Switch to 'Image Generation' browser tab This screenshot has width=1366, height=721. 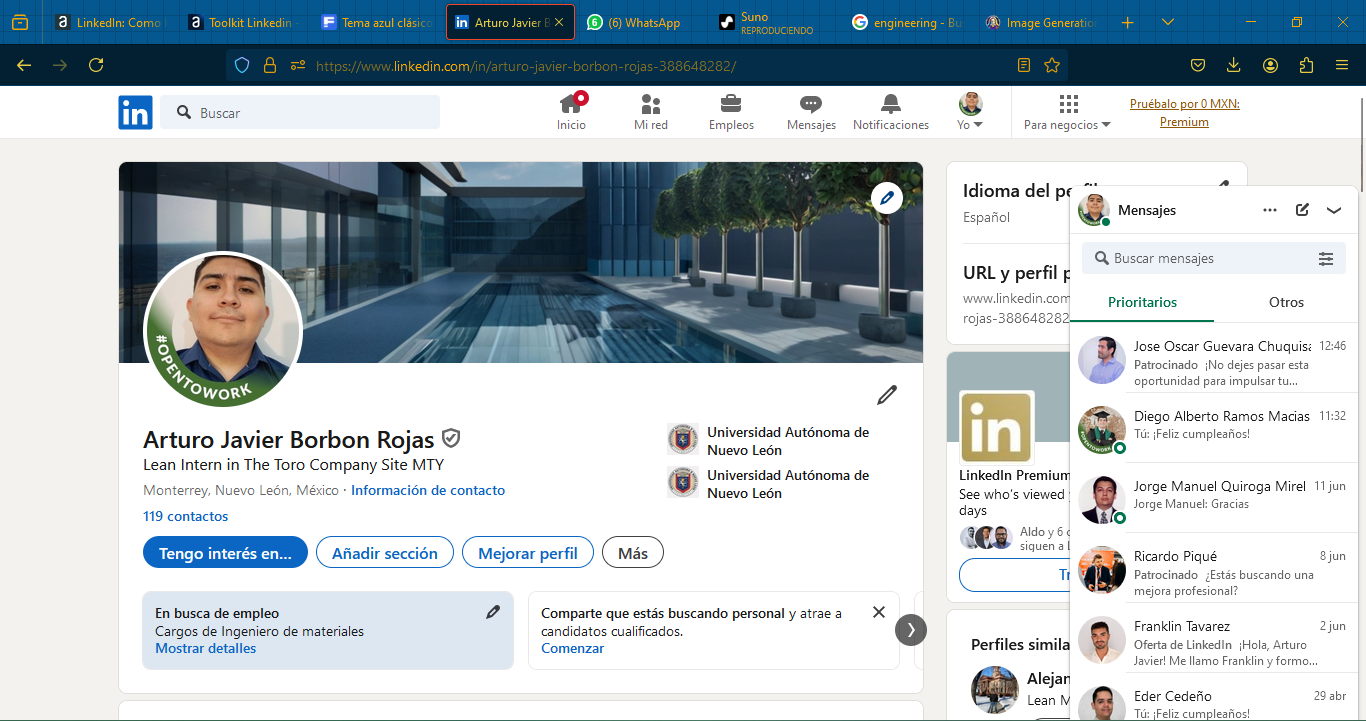point(1041,22)
